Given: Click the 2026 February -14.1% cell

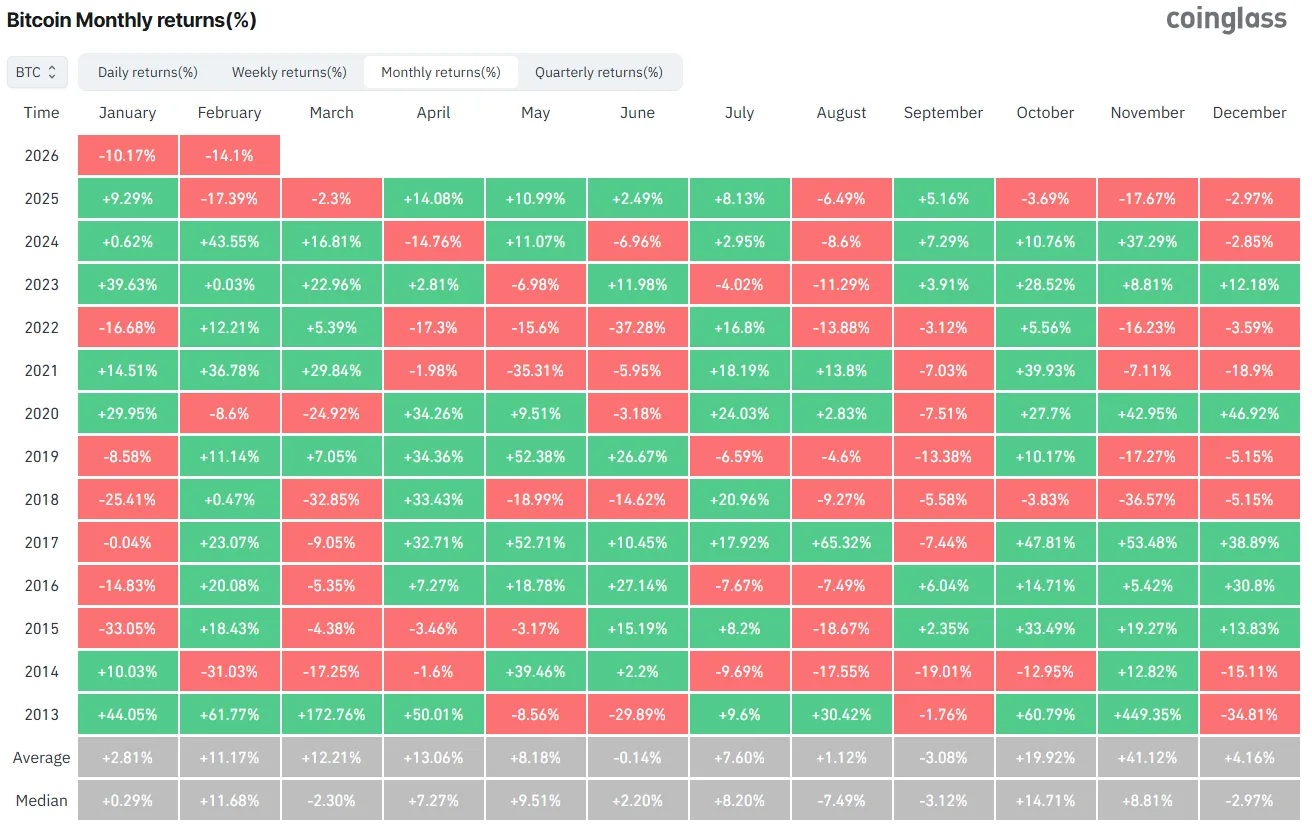Looking at the screenshot, I should [230, 156].
